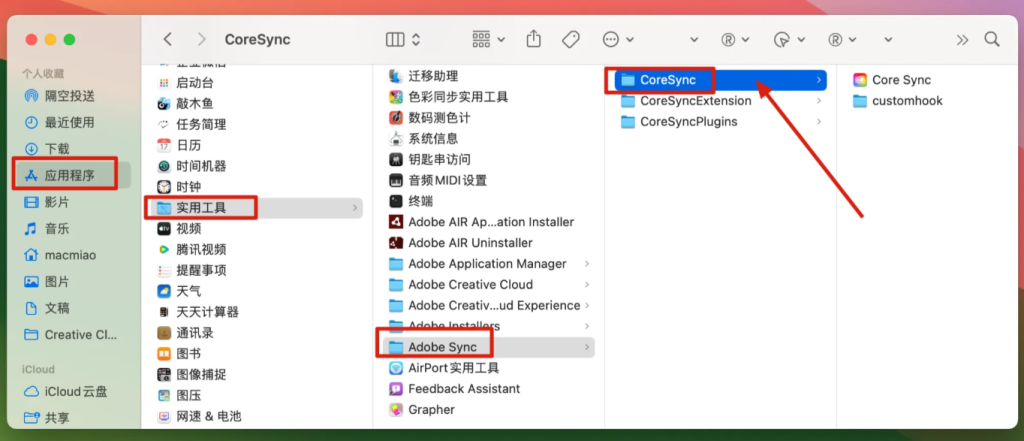Screen dimensions: 1024x441
Task: Select AirDrop 隔空投送 in sidebar
Action: point(71,96)
